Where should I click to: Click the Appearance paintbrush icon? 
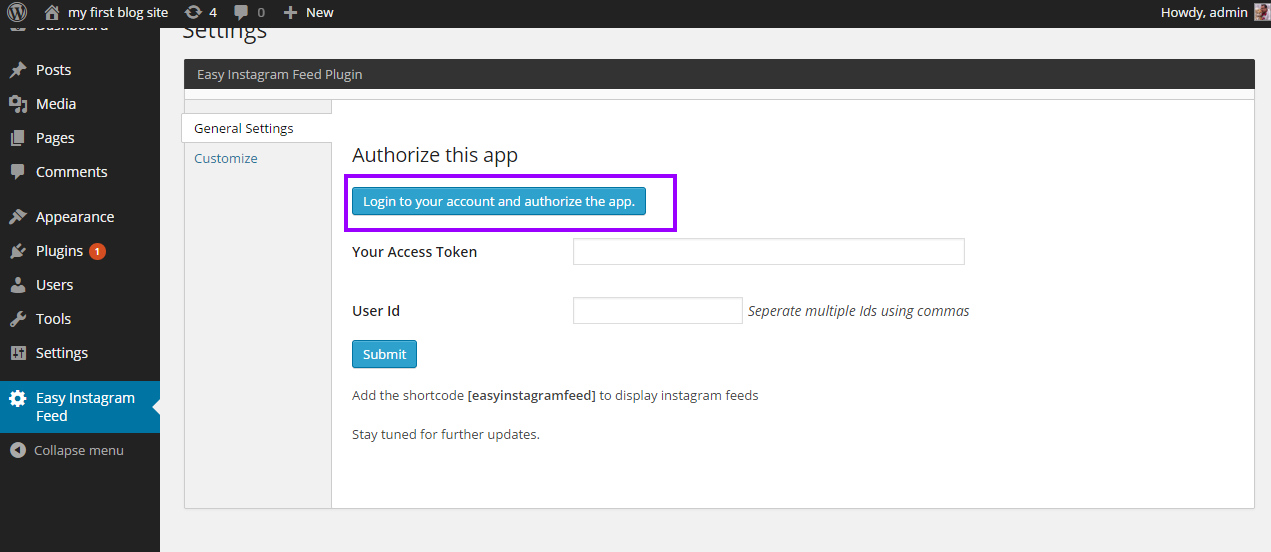[18, 217]
